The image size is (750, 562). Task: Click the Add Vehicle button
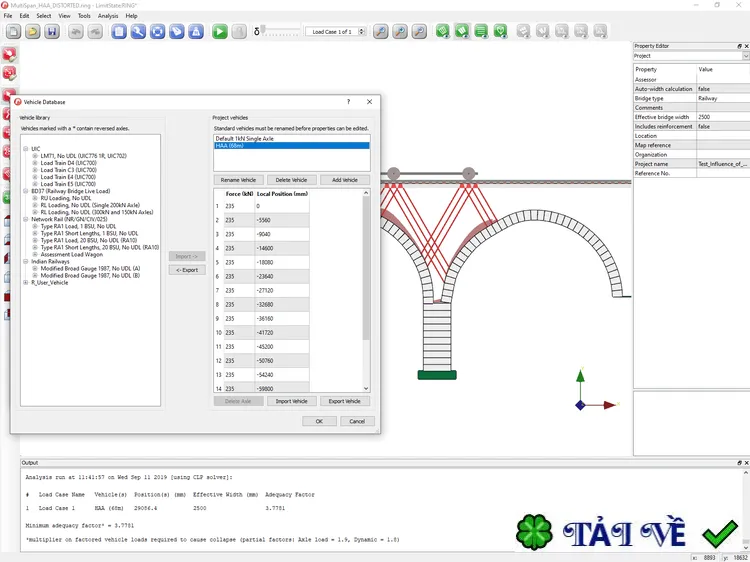345,180
